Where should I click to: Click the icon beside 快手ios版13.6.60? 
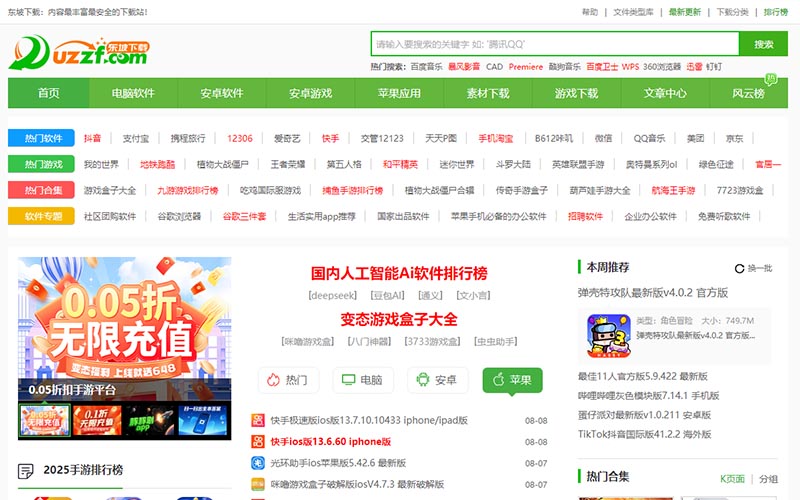[258, 441]
